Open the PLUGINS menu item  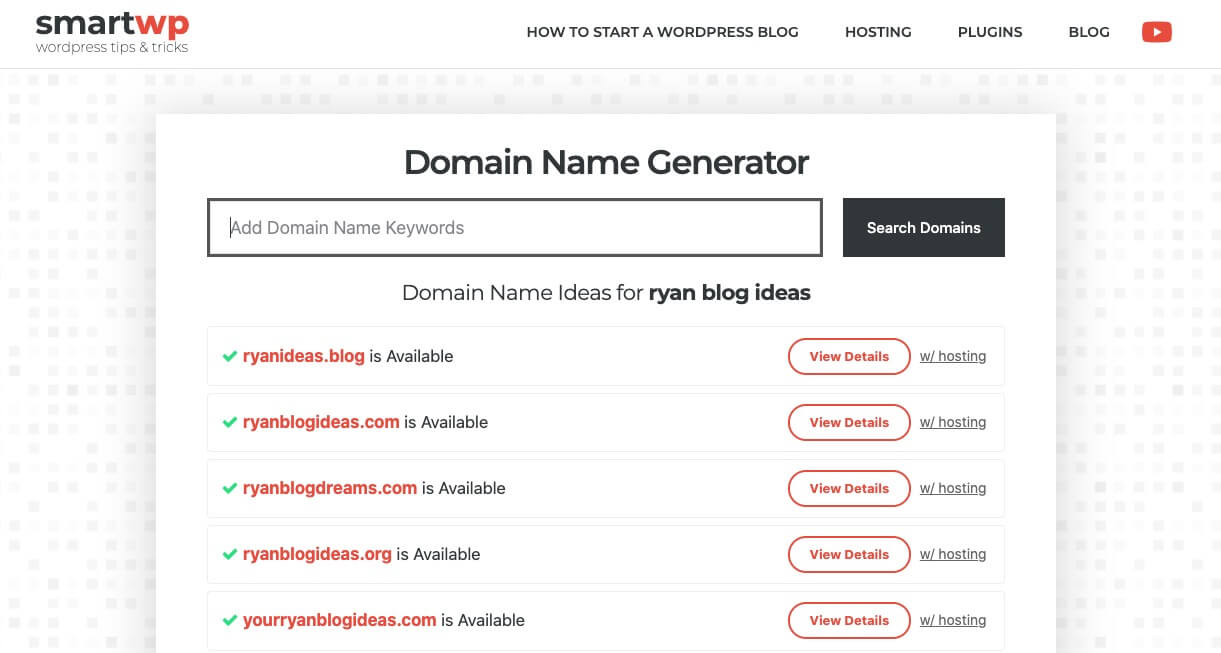[x=989, y=31]
